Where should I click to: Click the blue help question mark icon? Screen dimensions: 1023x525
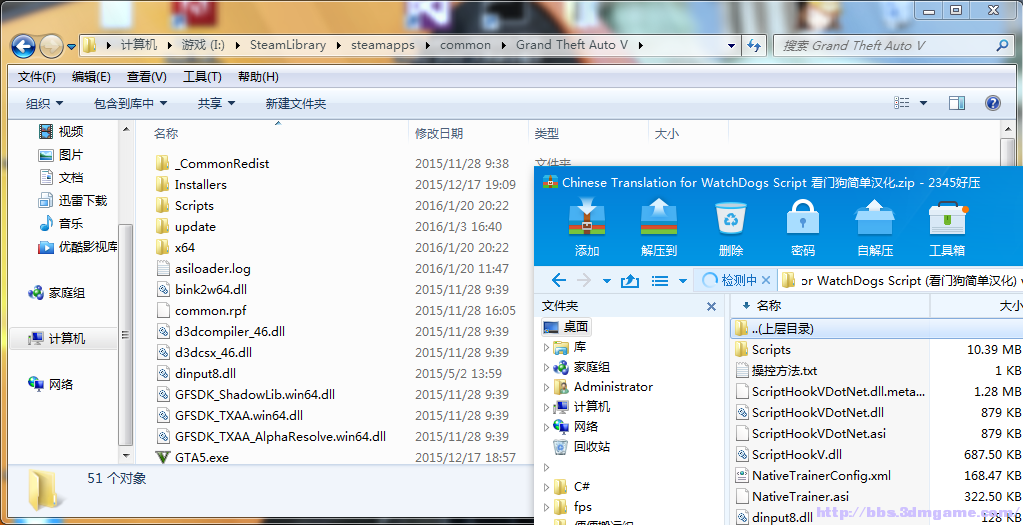tap(992, 103)
